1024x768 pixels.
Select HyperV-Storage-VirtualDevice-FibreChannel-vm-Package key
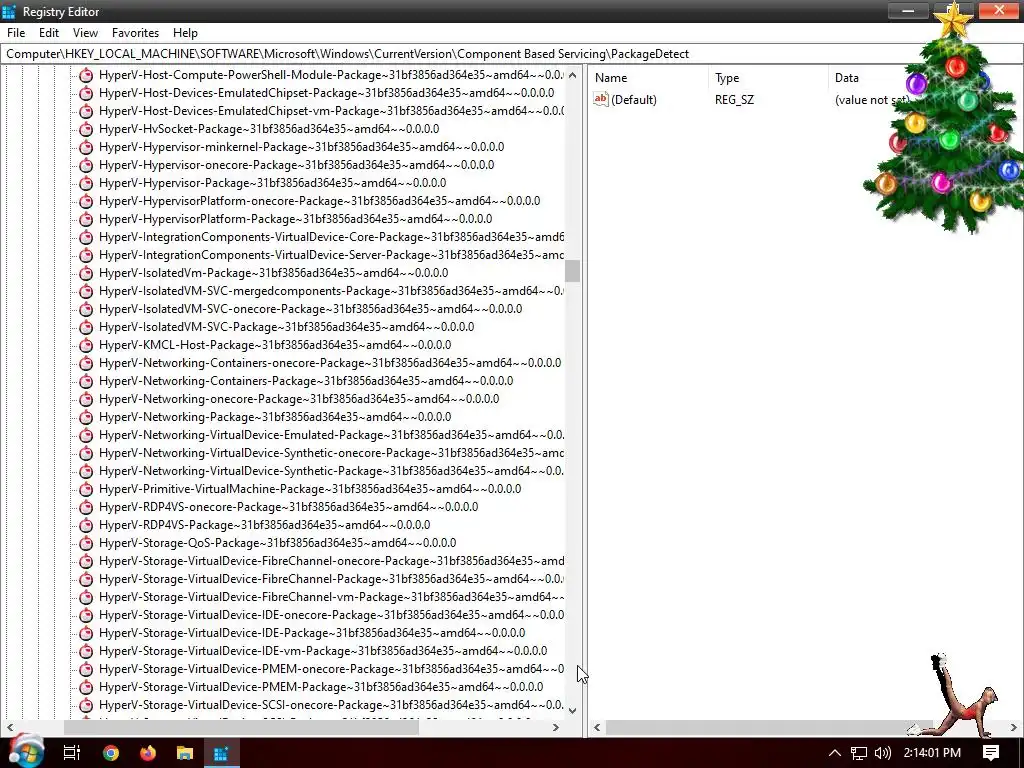click(x=331, y=597)
